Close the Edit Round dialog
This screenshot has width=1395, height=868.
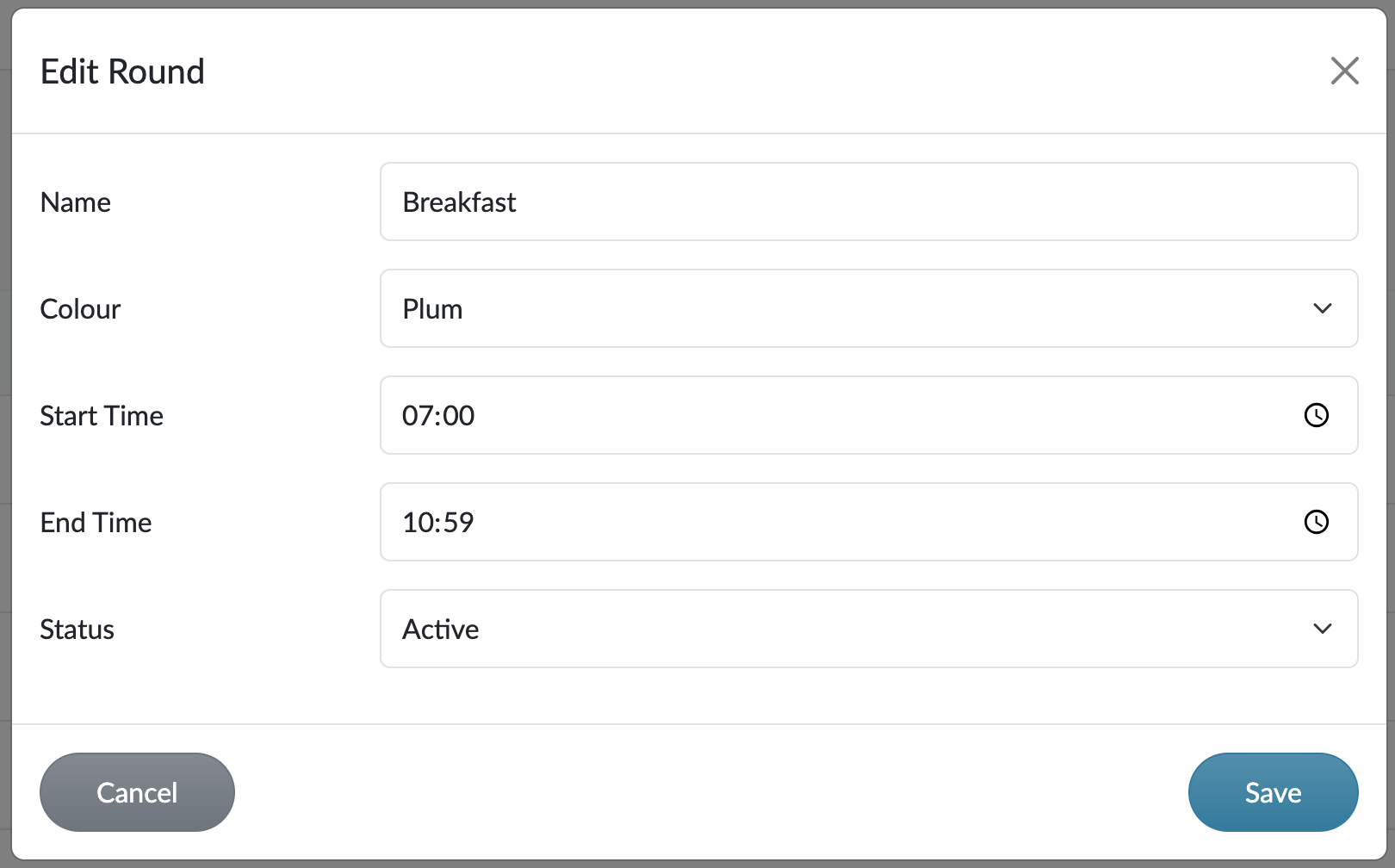pos(1344,71)
